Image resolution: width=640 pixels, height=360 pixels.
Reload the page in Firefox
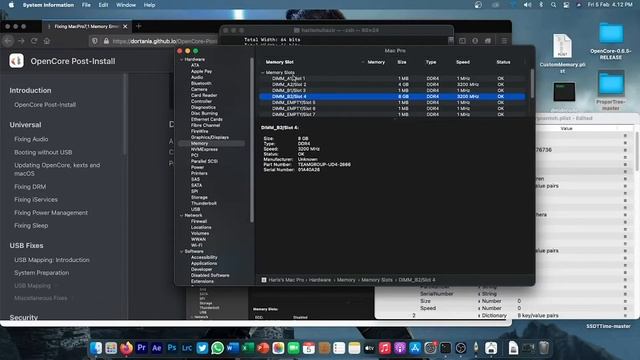click(34, 41)
